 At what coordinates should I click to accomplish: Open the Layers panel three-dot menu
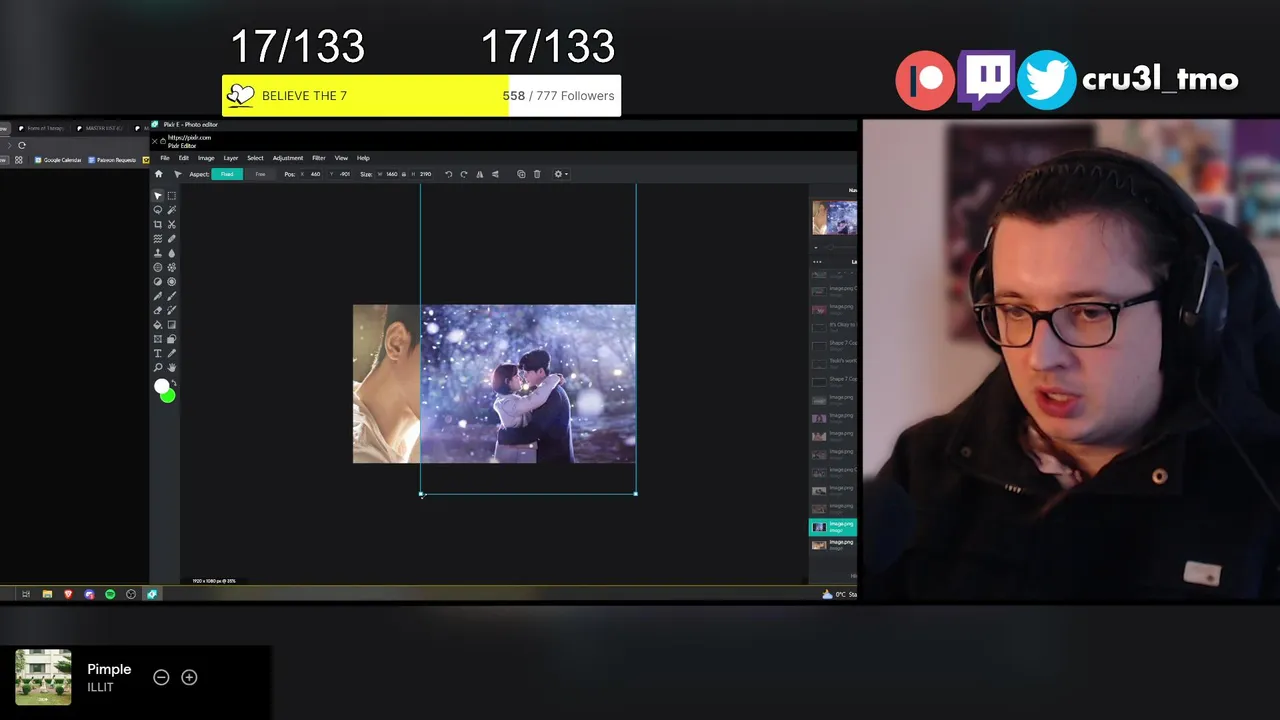pyautogui.click(x=817, y=262)
